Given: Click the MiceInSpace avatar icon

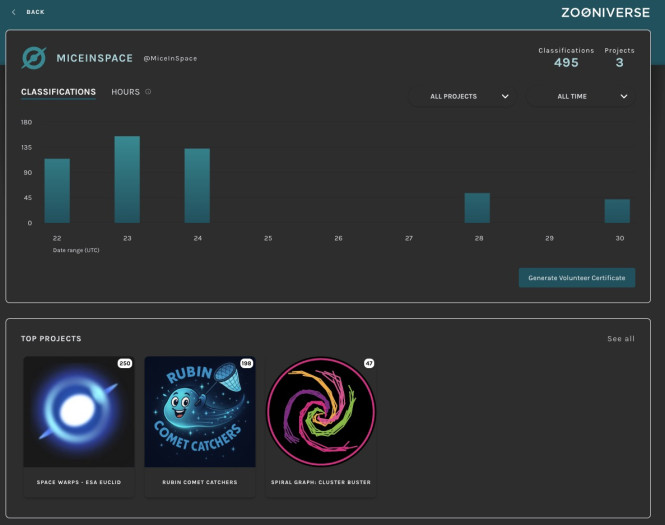Looking at the screenshot, I should [34, 58].
